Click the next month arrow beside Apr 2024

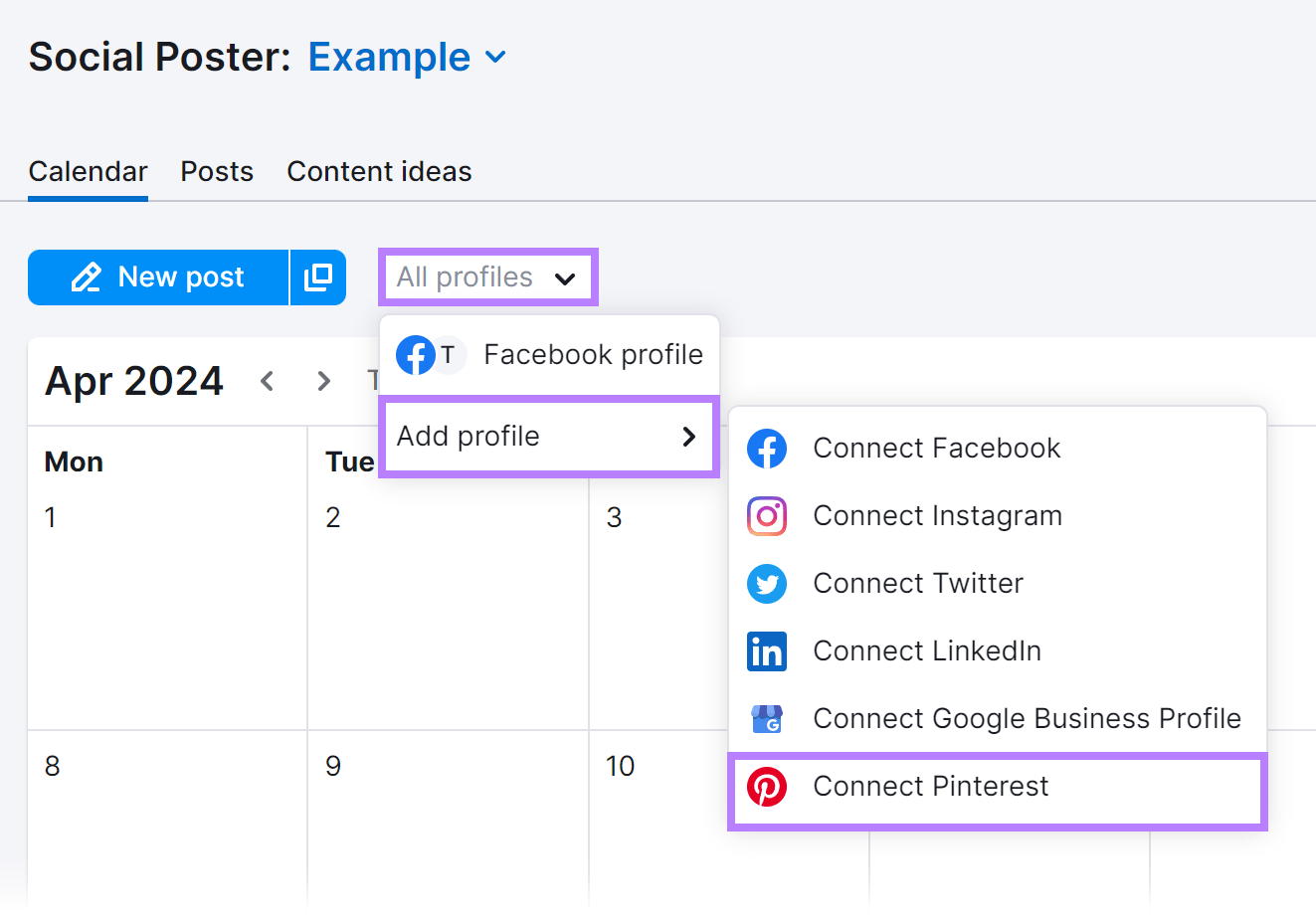pos(322,380)
